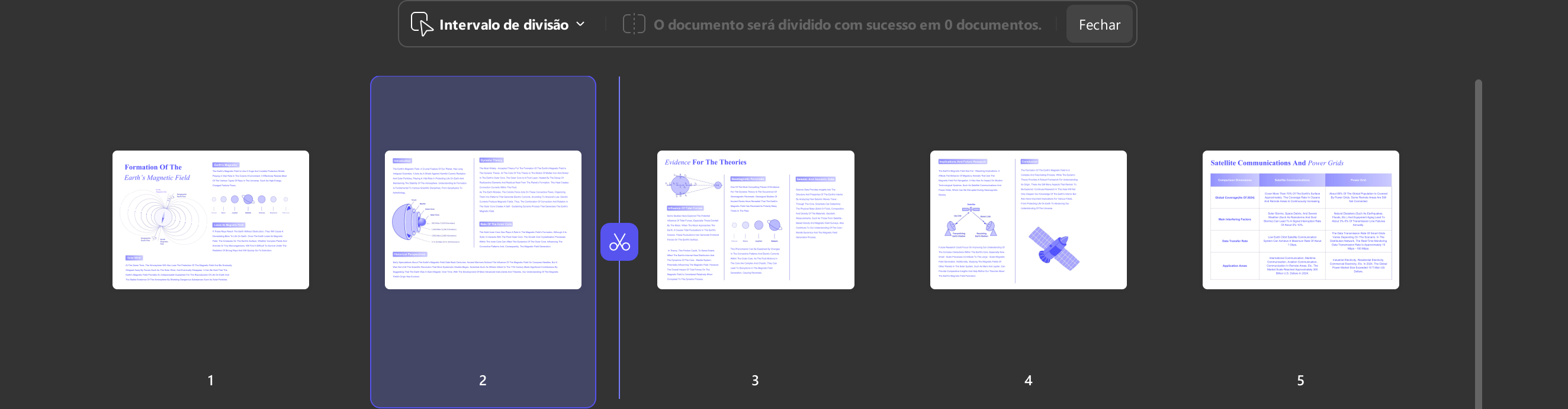Click page number label 3

coord(756,381)
